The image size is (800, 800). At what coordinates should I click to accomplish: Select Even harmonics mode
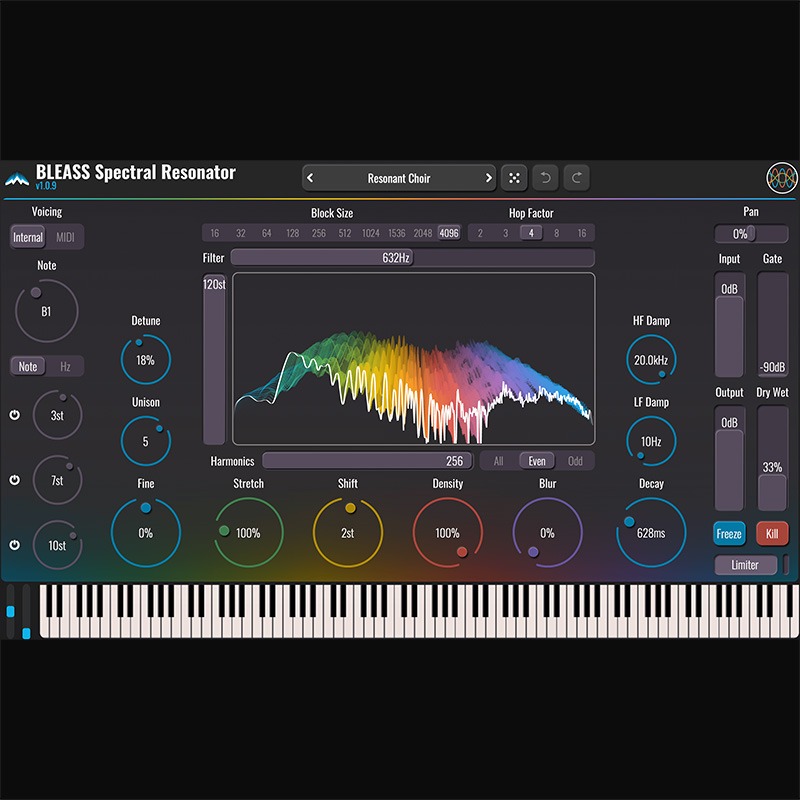tap(537, 461)
